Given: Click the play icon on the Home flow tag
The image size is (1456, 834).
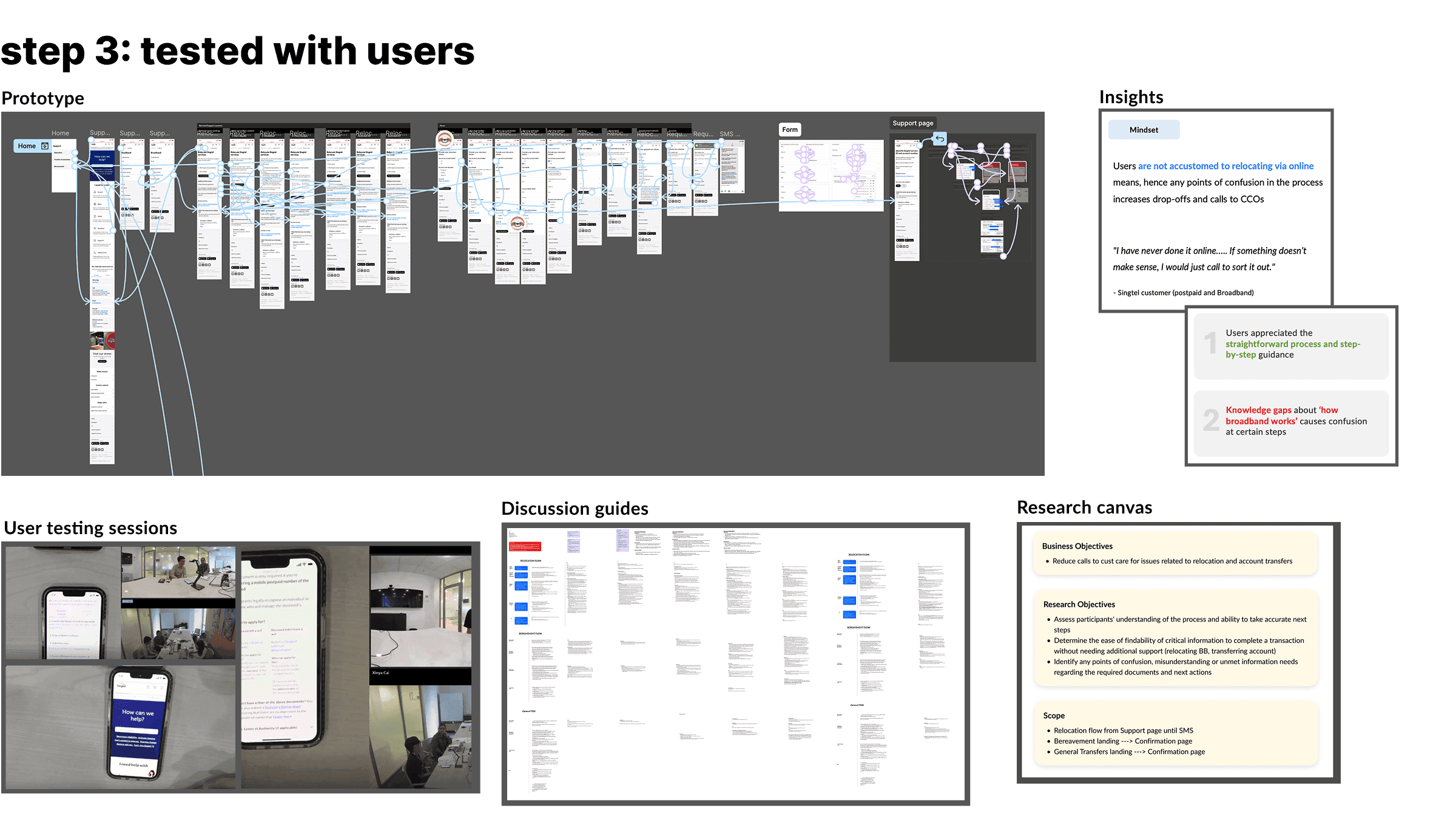Looking at the screenshot, I should (x=45, y=146).
